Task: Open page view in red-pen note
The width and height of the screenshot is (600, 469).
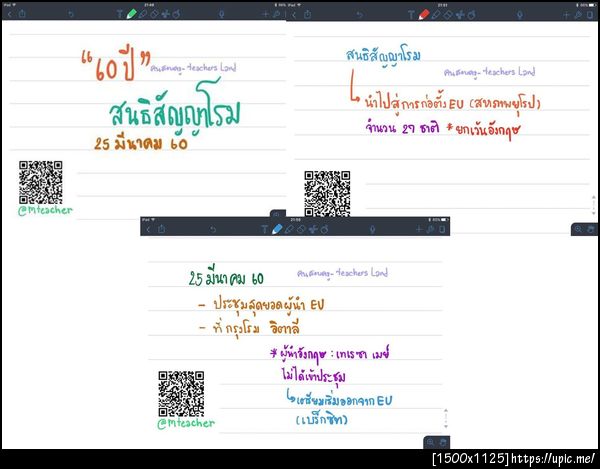Action: click(590, 15)
